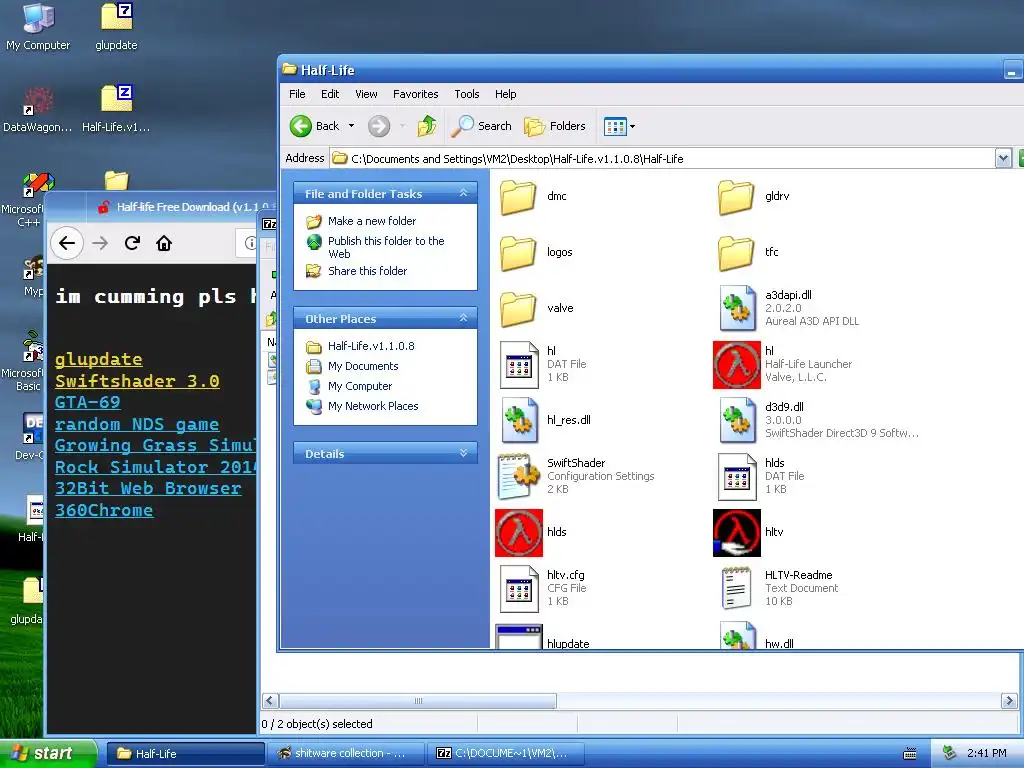Select the d3d9.dll SwiftShader file icon
The height and width of the screenshot is (768, 1024).
tap(737, 421)
